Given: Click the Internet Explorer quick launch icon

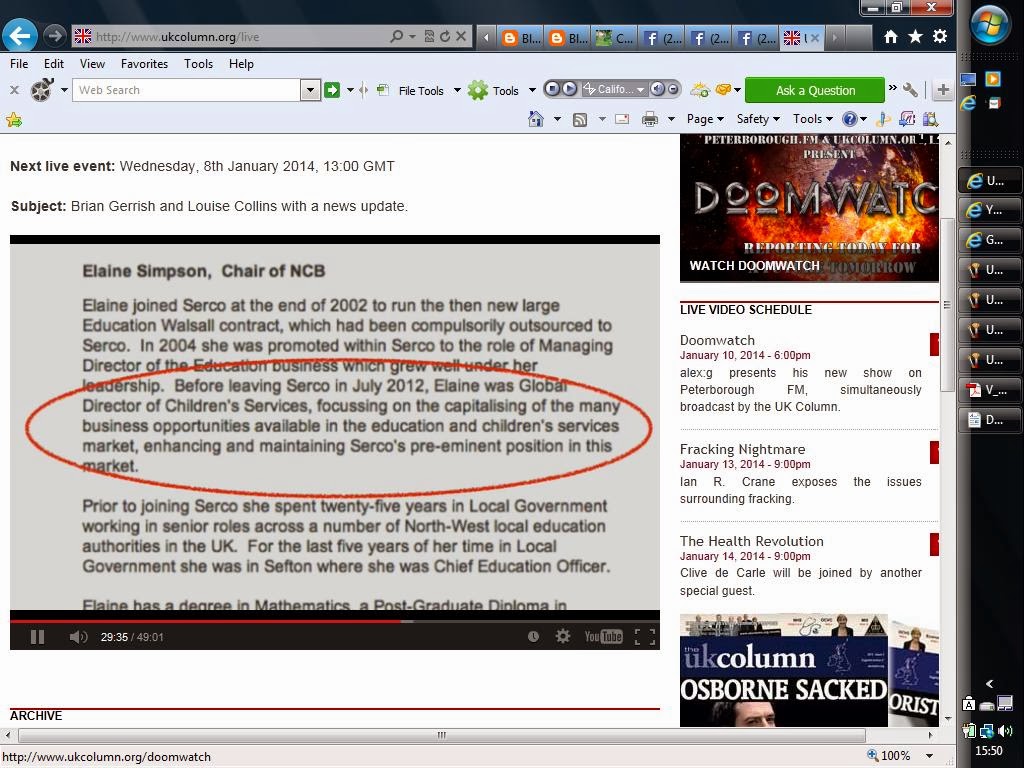Looking at the screenshot, I should pyautogui.click(x=968, y=103).
